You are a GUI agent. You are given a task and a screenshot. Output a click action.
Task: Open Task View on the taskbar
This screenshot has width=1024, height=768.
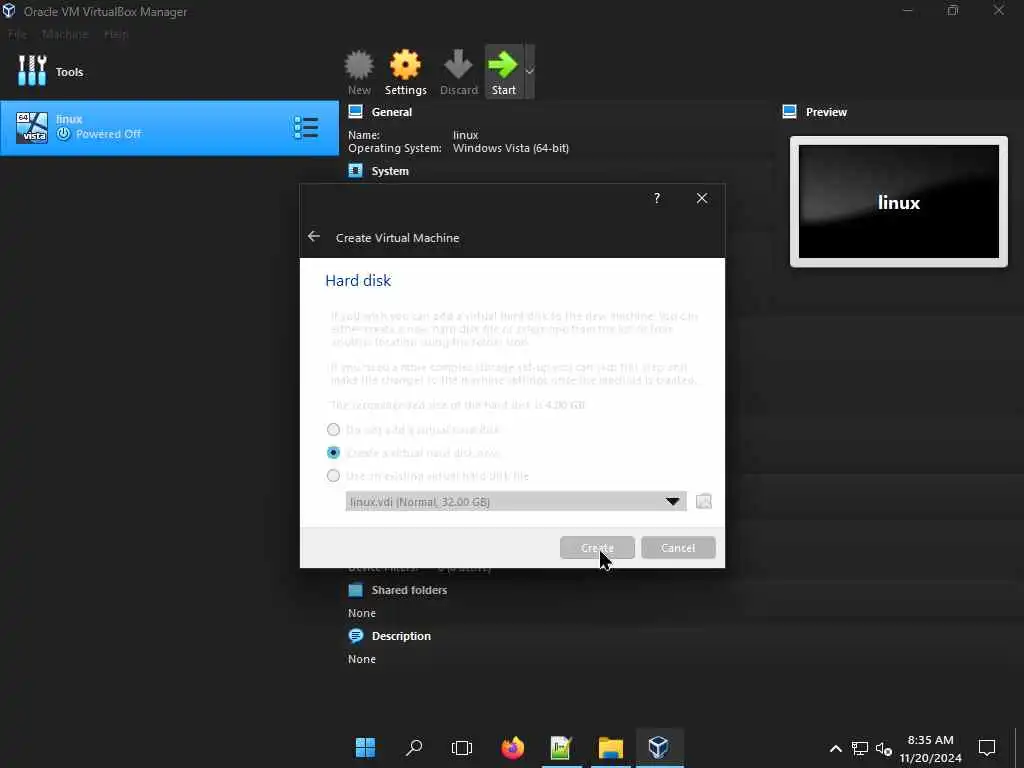pyautogui.click(x=462, y=748)
